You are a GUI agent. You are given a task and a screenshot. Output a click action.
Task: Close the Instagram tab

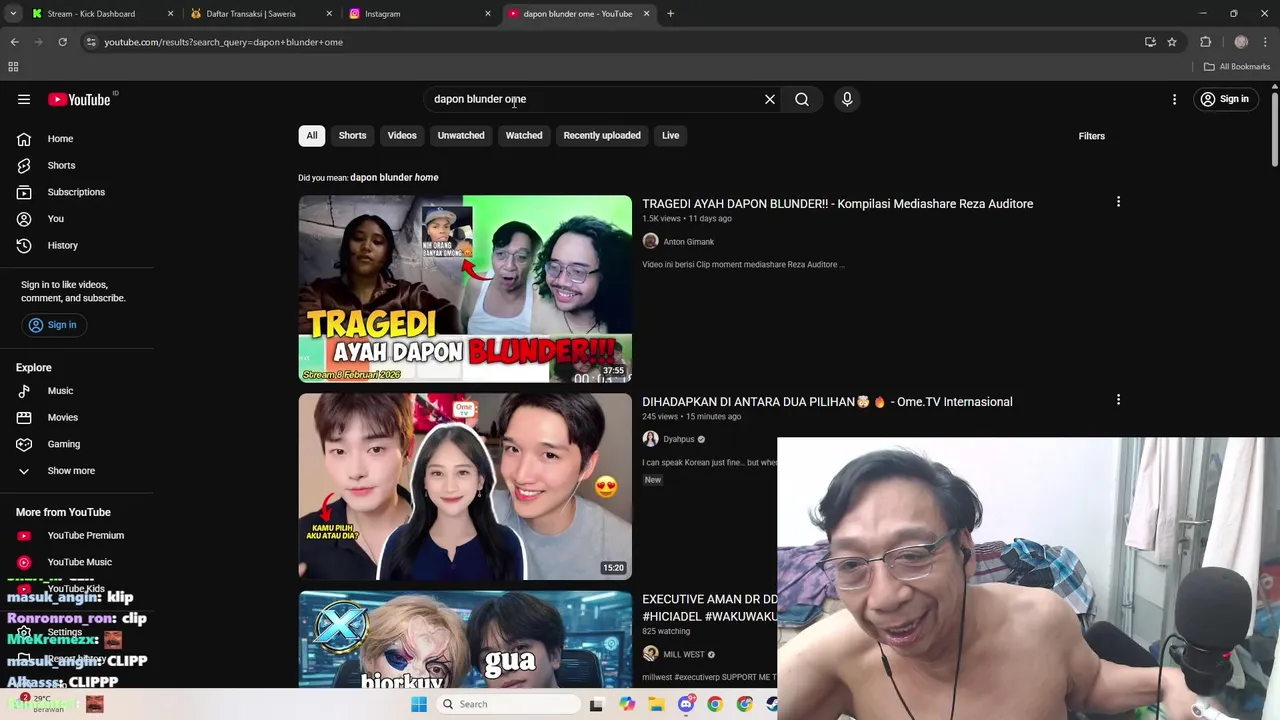488,14
